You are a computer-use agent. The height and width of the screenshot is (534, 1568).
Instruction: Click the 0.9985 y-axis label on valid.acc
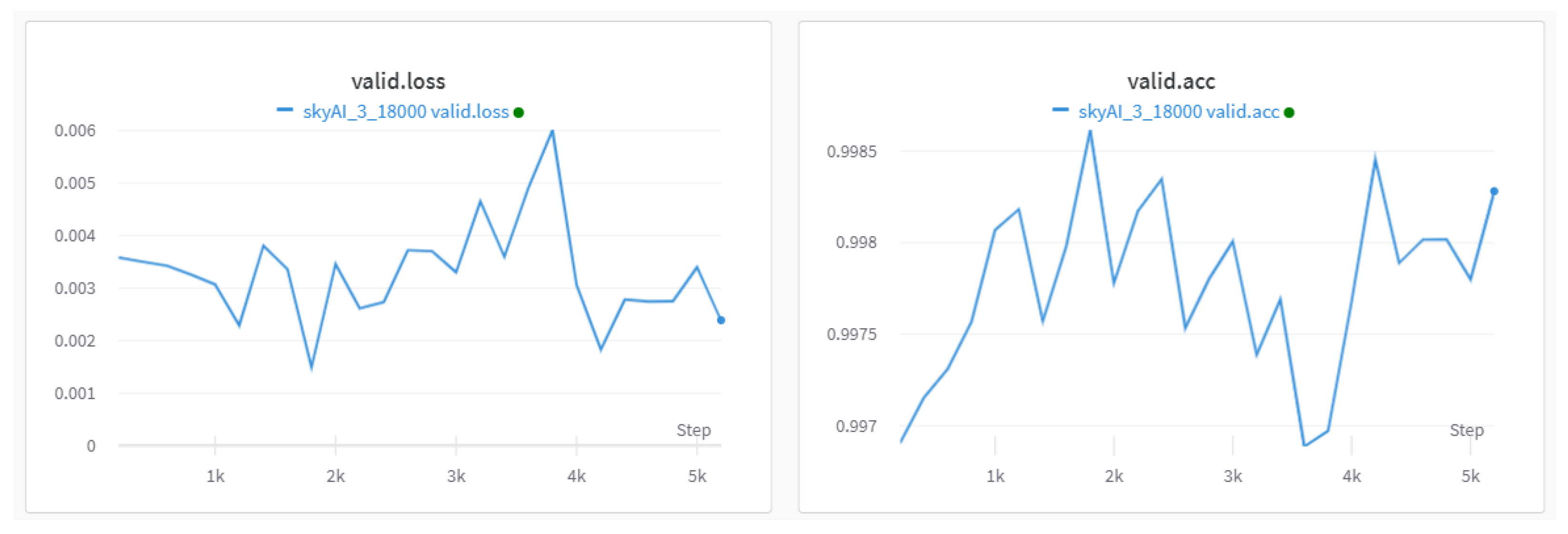(x=851, y=151)
